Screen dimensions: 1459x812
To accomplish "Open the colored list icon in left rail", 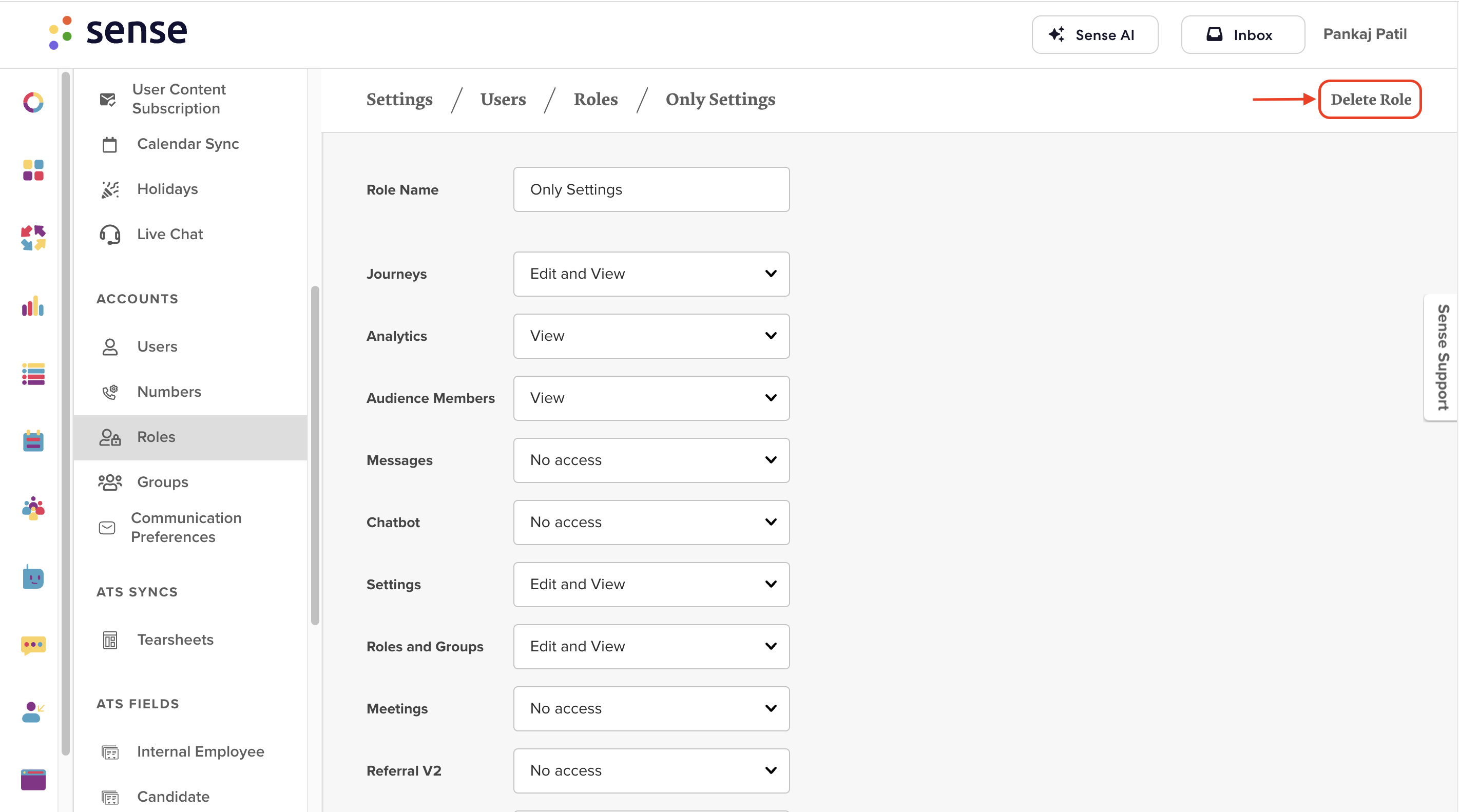I will (33, 374).
